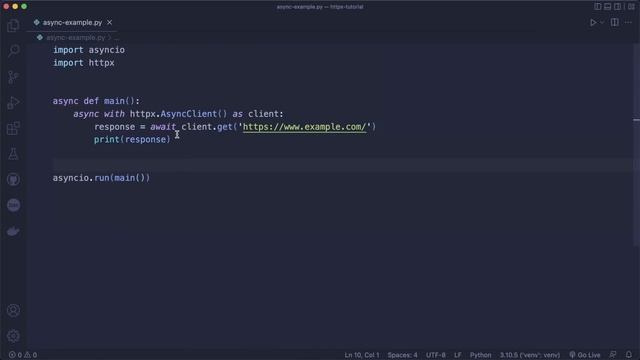Toggle the secondary side bar layout

tap(617, 7)
